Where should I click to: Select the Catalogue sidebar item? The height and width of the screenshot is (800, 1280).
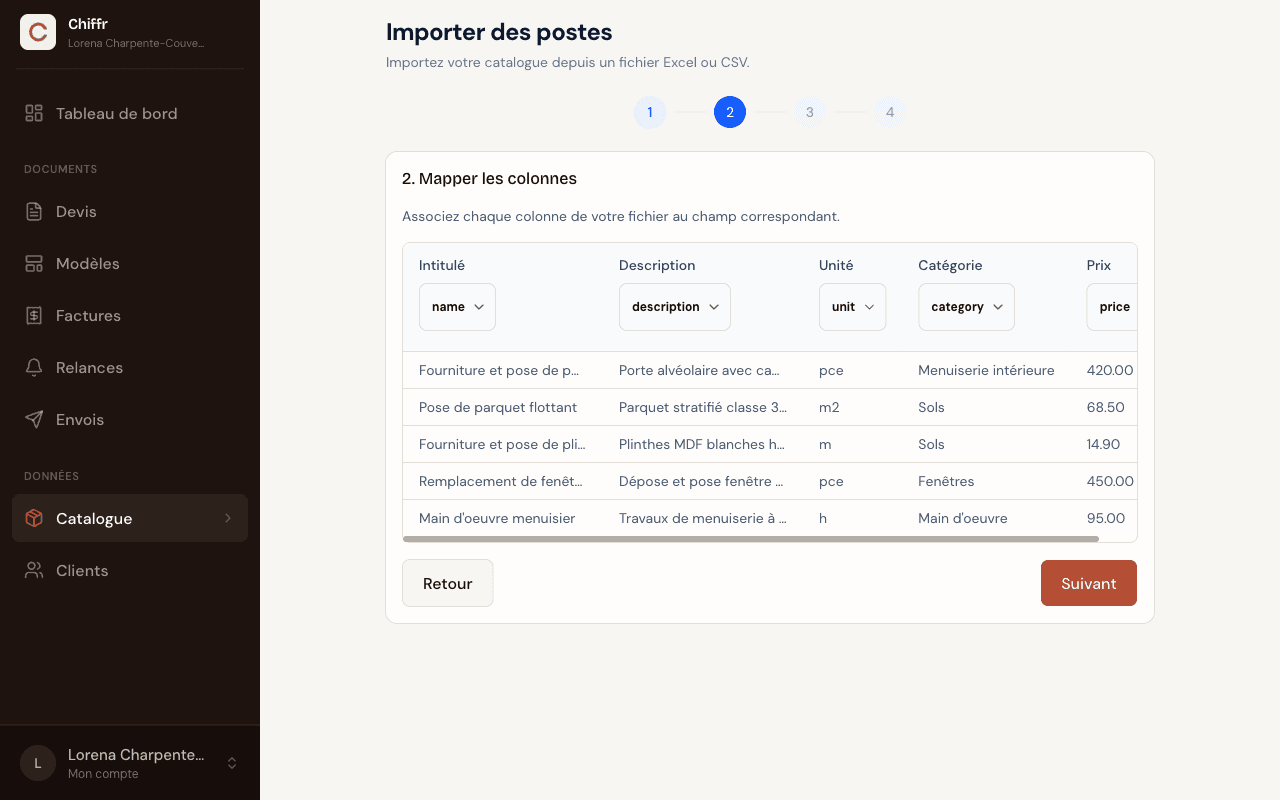pyautogui.click(x=130, y=518)
